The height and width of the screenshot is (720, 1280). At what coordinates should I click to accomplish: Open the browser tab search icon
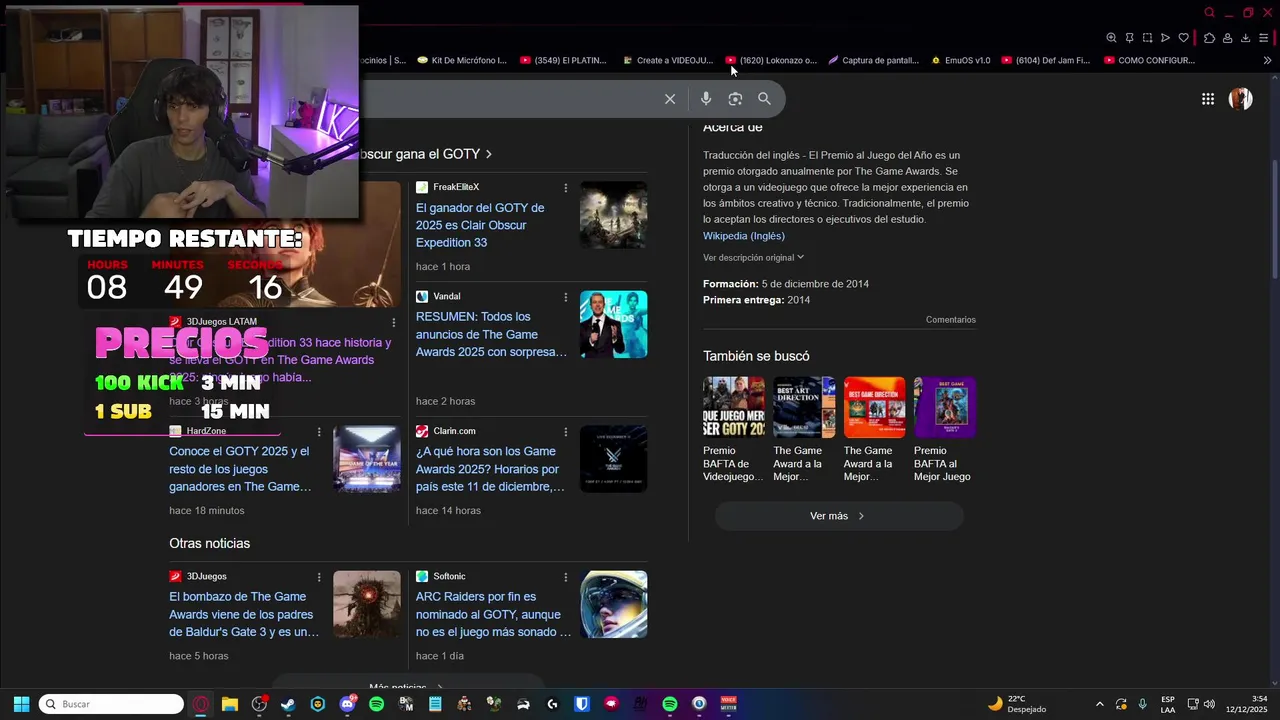point(1209,13)
